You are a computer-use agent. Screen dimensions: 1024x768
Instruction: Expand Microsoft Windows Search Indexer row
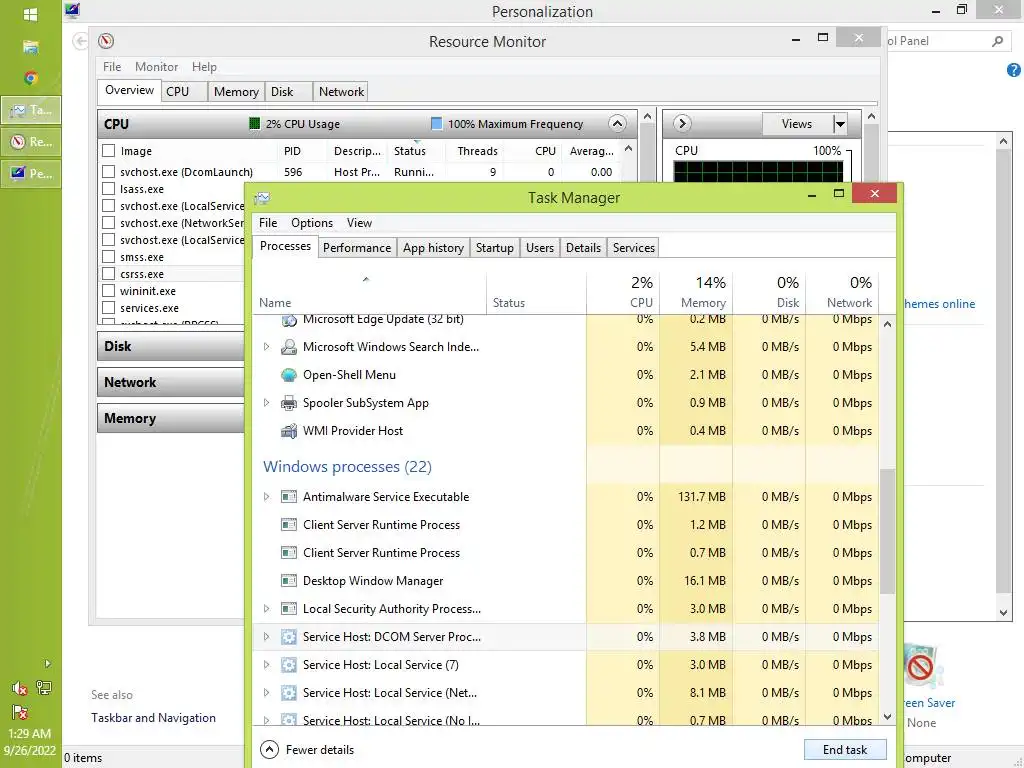(x=266, y=347)
